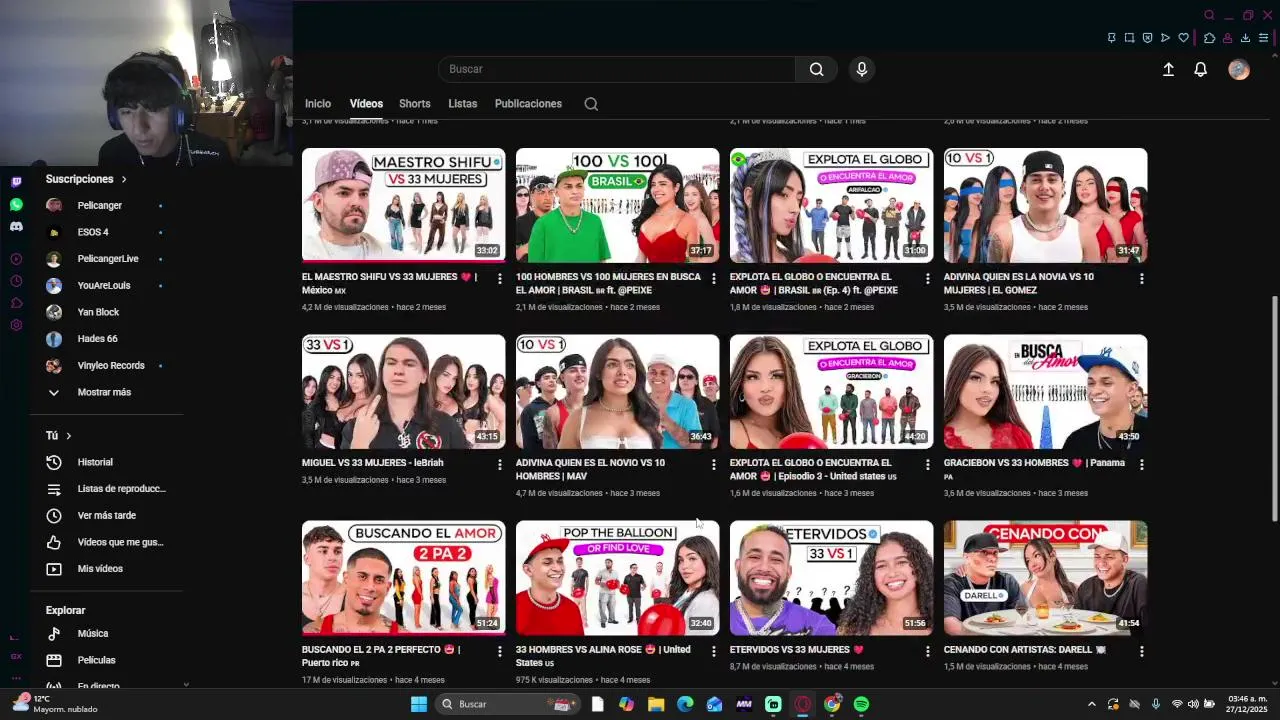Open YouTube notifications bell
This screenshot has width=1280, height=720.
(1201, 69)
